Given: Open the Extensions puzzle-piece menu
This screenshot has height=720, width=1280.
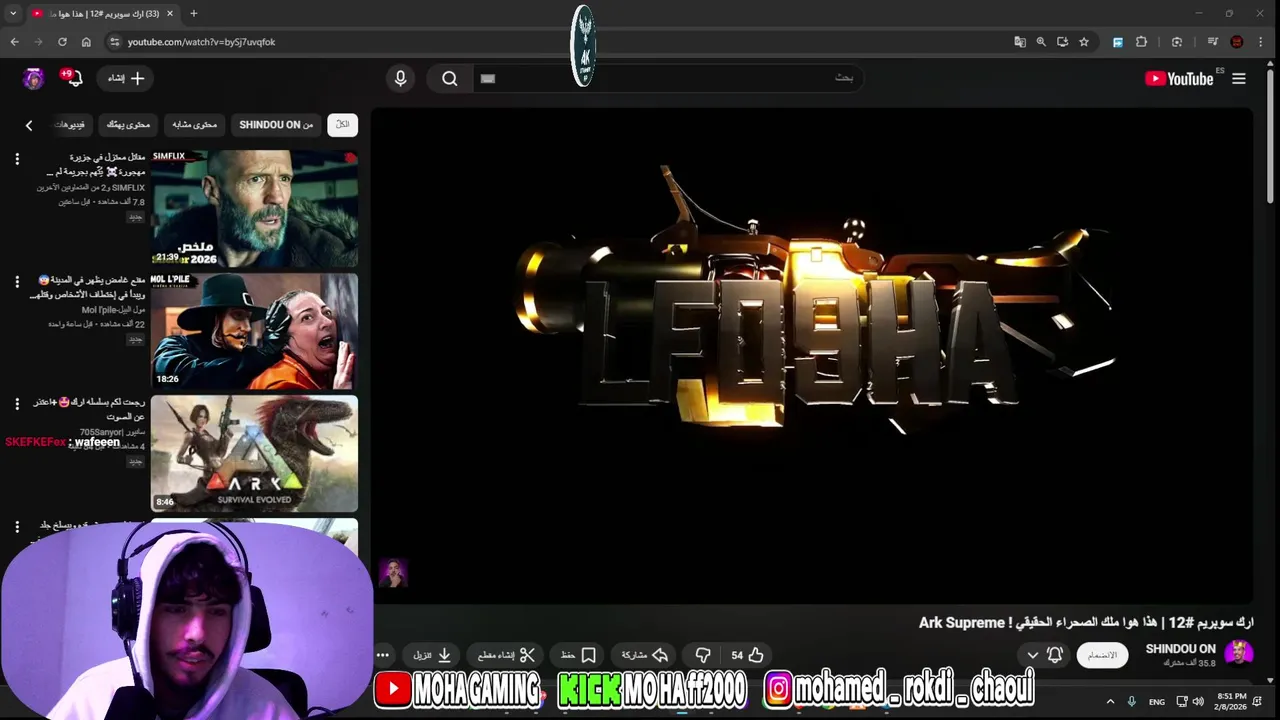Looking at the screenshot, I should click(1142, 42).
